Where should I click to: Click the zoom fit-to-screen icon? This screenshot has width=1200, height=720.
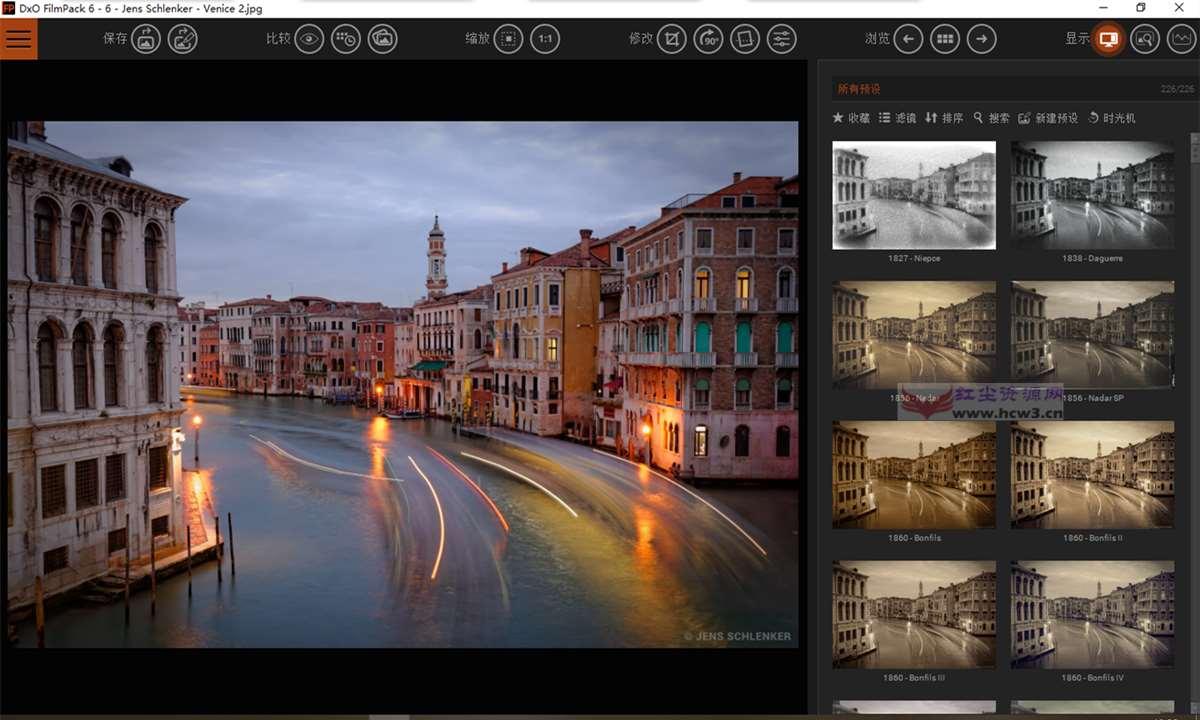point(509,39)
